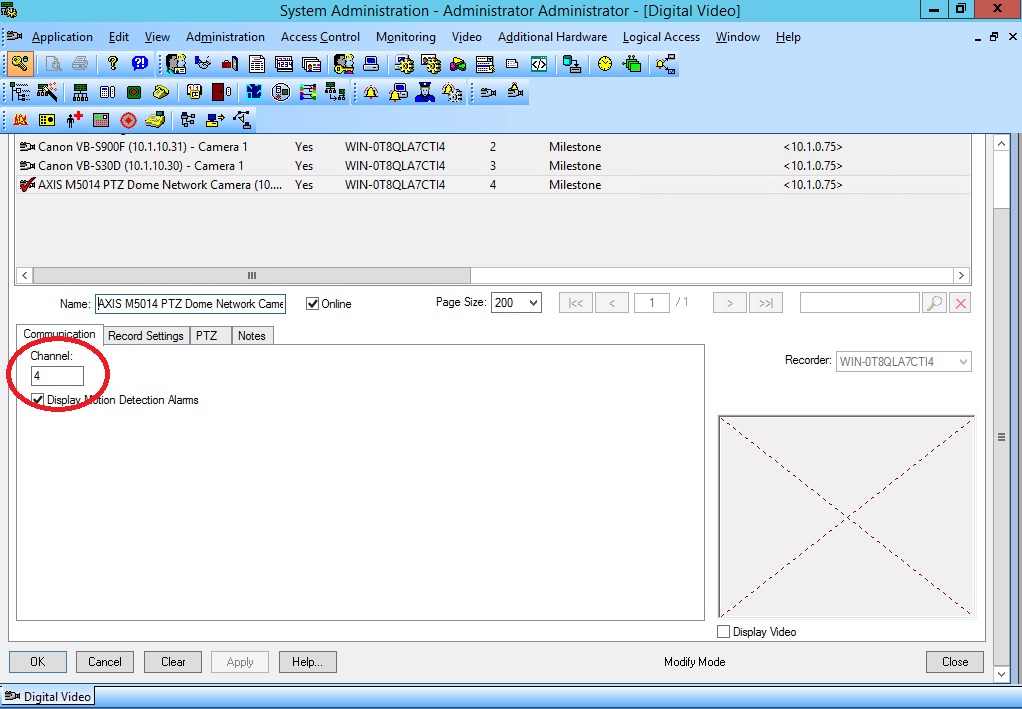This screenshot has width=1022, height=709.
Task: Click the police officer monitoring icon
Action: pos(425,91)
